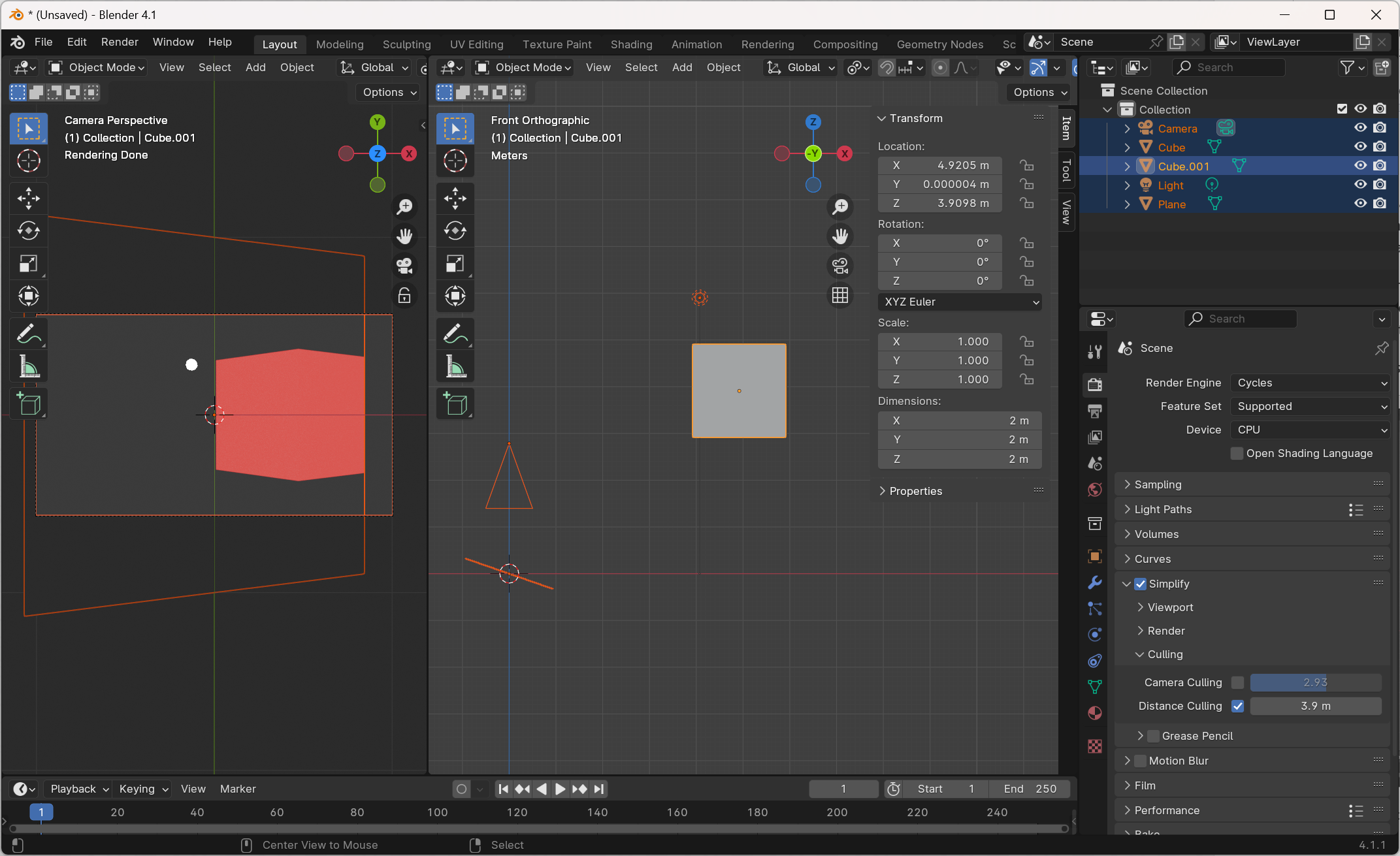Disable the Distance Culling checkbox
The image size is (1400, 856).
[x=1237, y=706]
